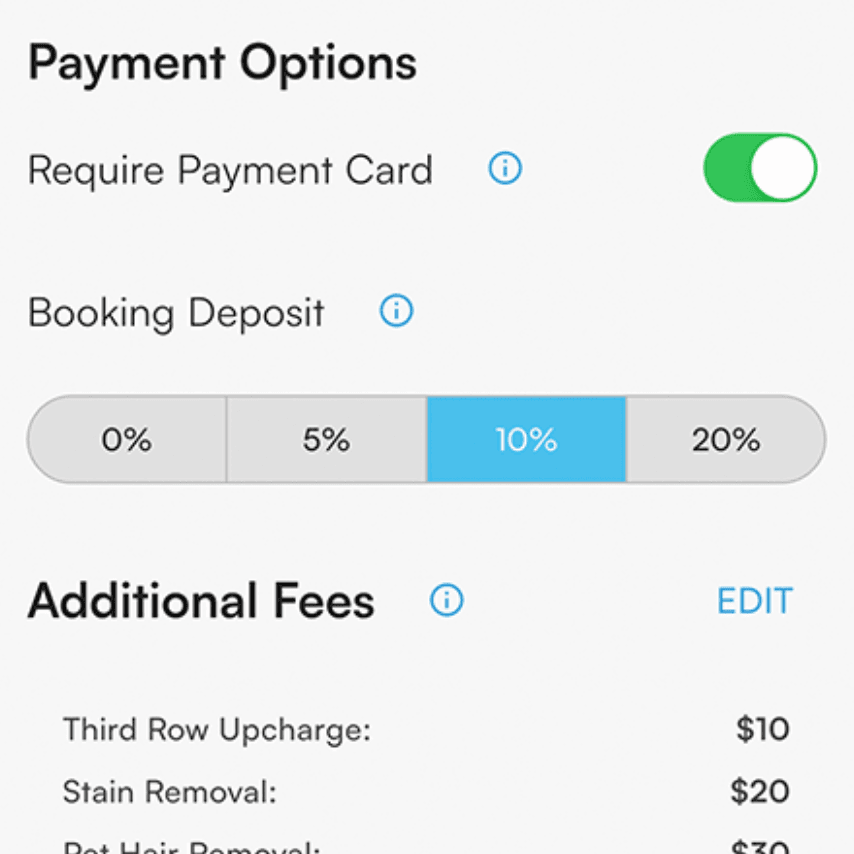Show info for Additional Fees

tap(446, 600)
